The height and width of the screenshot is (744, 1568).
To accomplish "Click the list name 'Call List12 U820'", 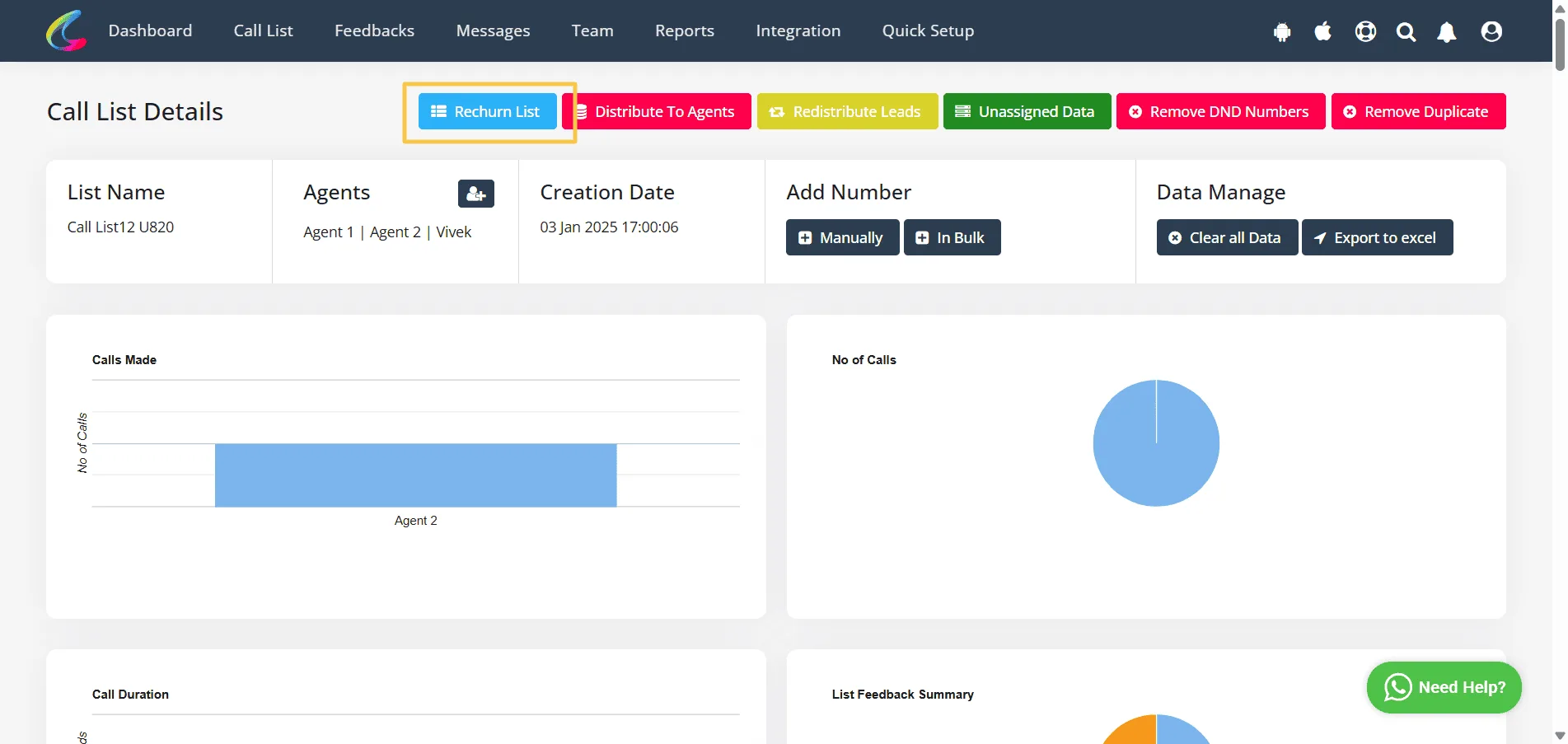I will point(120,227).
